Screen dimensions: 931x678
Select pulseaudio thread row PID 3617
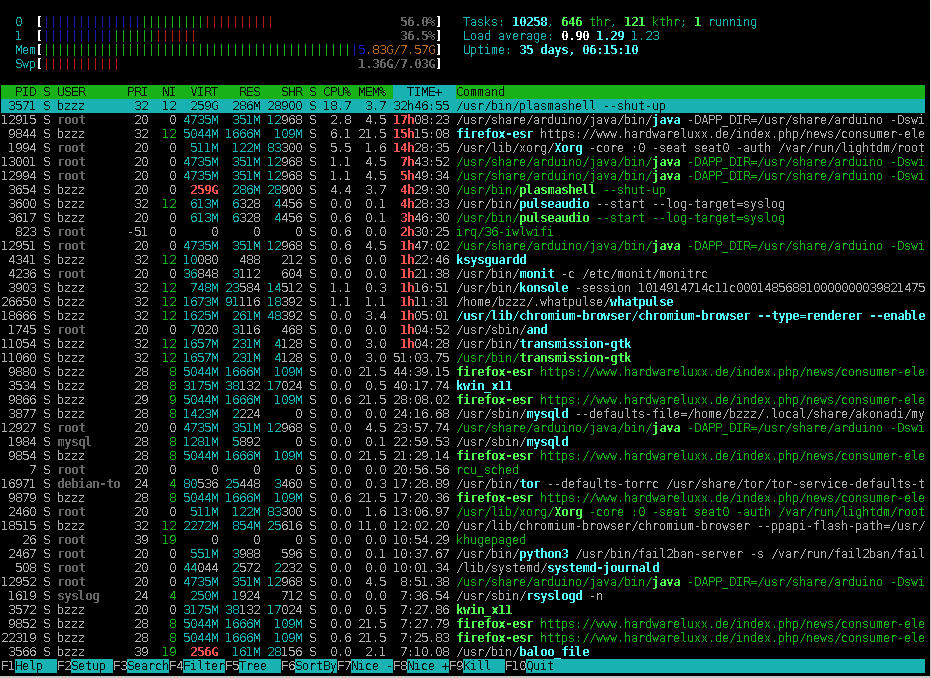463,218
